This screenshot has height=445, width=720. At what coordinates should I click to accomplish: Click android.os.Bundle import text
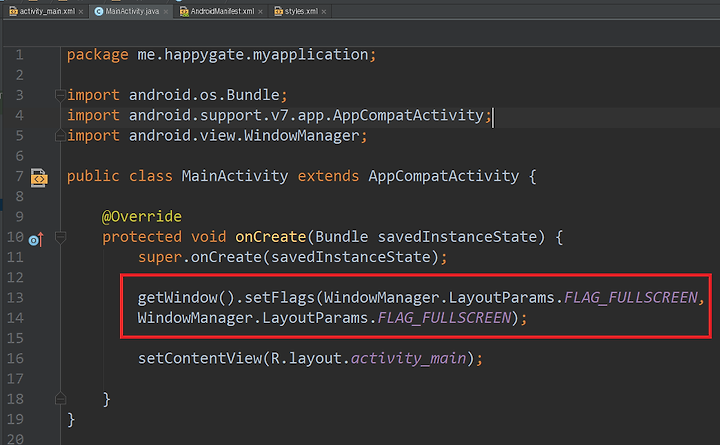[x=204, y=95]
